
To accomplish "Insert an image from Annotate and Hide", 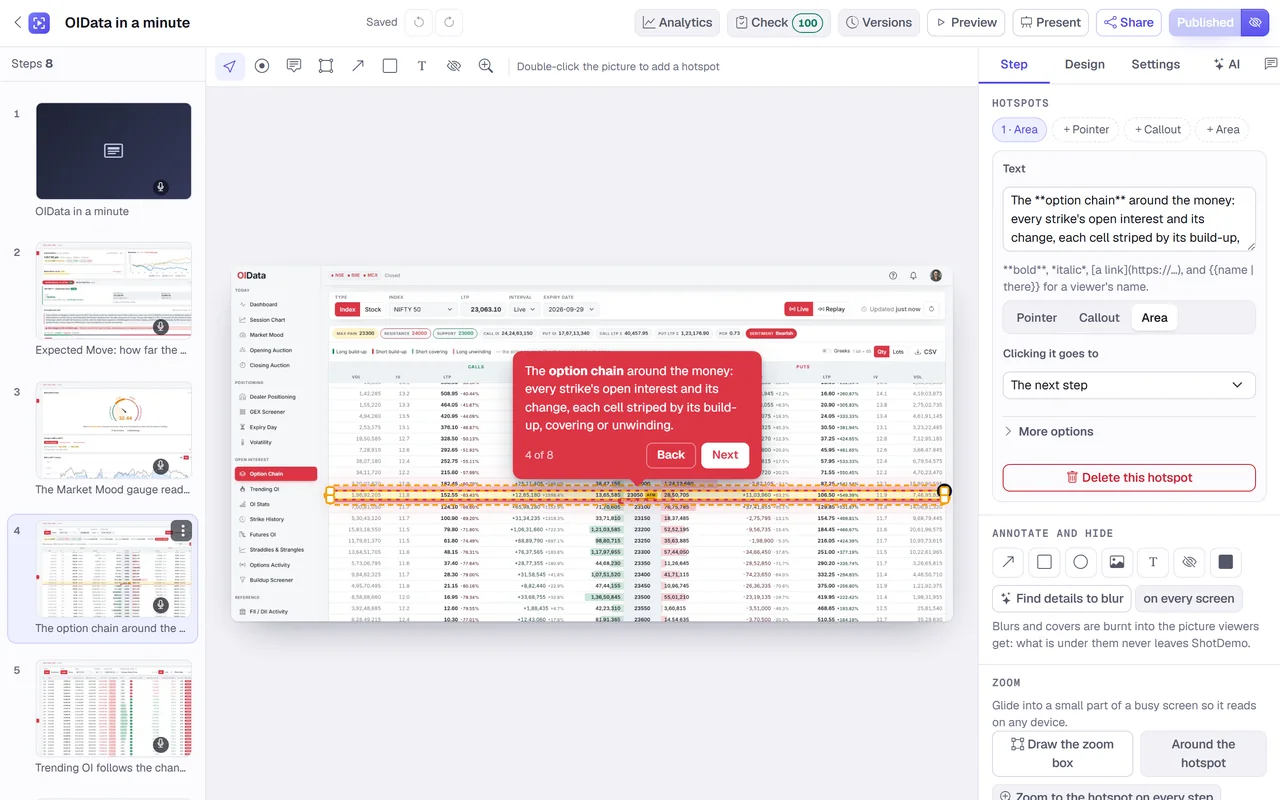I will 1117,562.
